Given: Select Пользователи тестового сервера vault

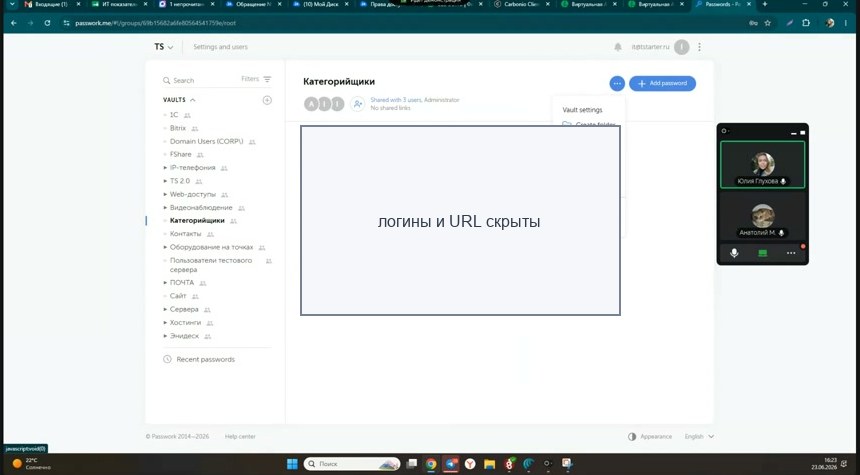Looking at the screenshot, I should point(211,265).
